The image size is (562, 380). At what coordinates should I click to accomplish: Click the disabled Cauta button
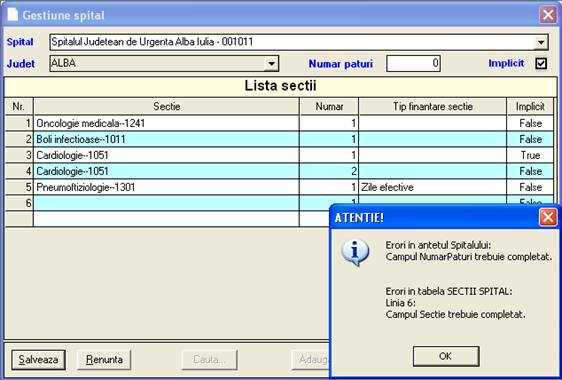point(210,359)
